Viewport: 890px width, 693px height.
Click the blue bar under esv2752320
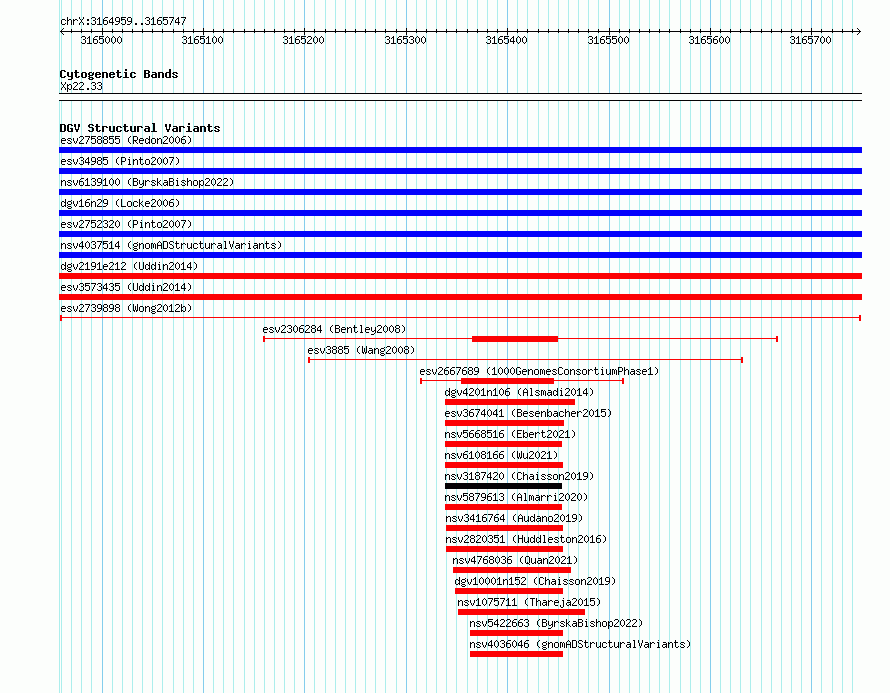click(x=460, y=234)
